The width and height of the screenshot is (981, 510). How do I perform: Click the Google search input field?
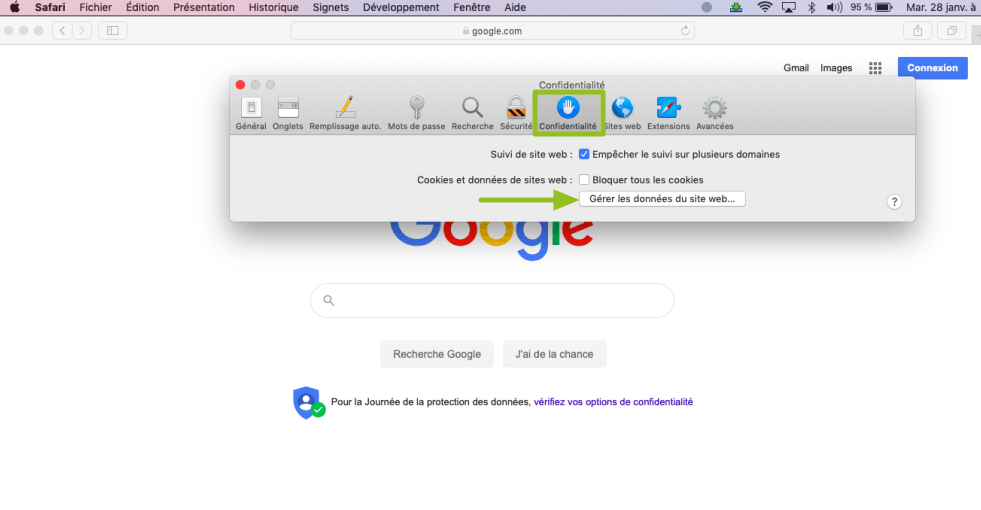tap(492, 300)
